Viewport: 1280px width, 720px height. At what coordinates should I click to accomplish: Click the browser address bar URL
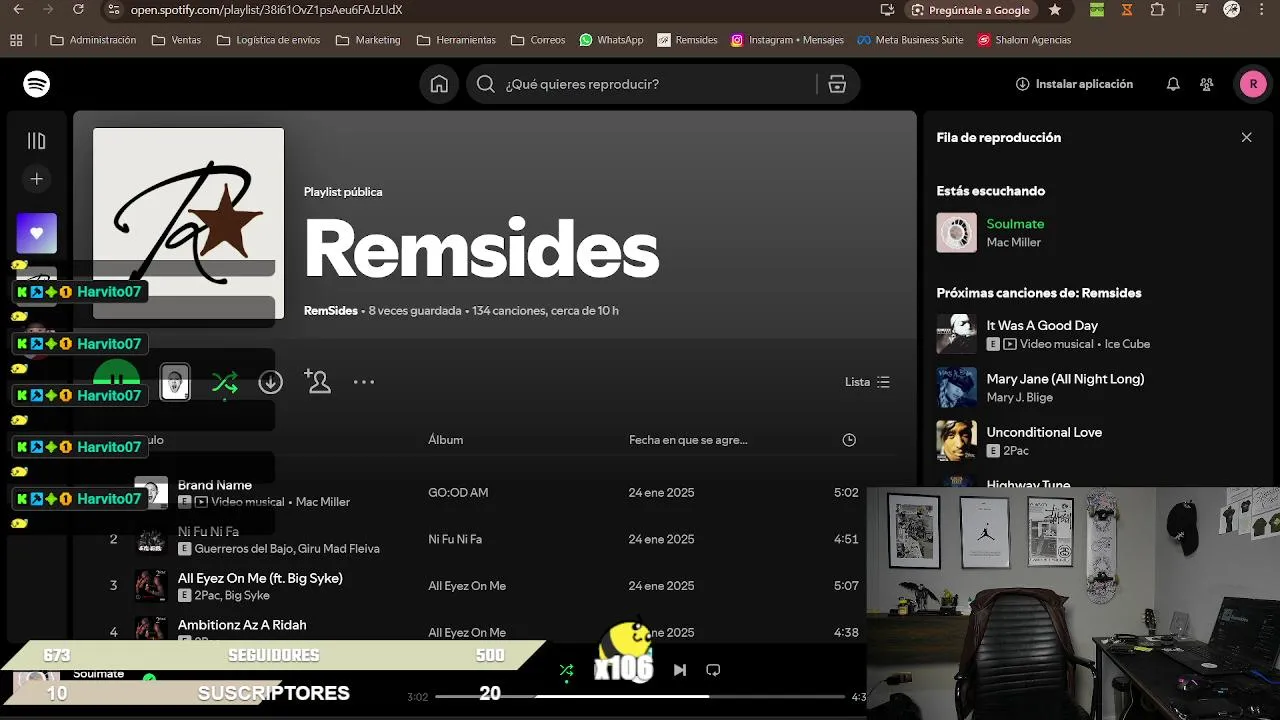point(267,10)
